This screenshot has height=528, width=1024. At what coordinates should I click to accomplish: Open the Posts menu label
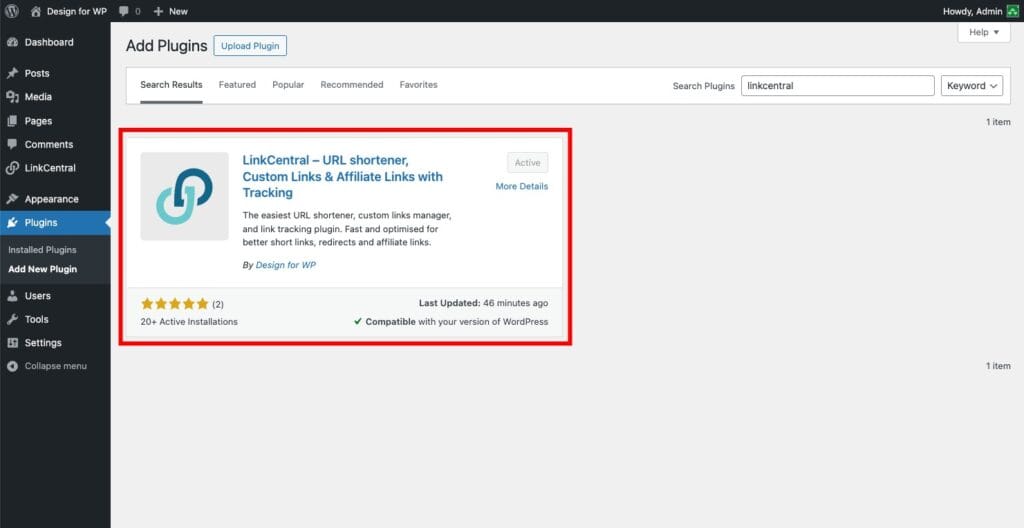point(37,73)
